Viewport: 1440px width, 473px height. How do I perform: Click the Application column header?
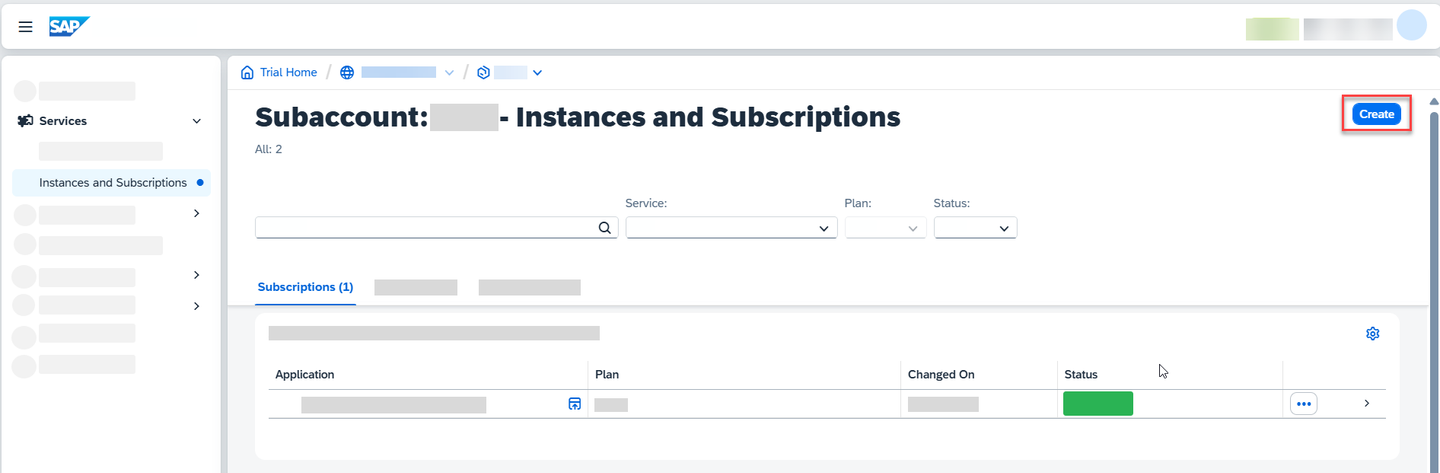click(305, 374)
